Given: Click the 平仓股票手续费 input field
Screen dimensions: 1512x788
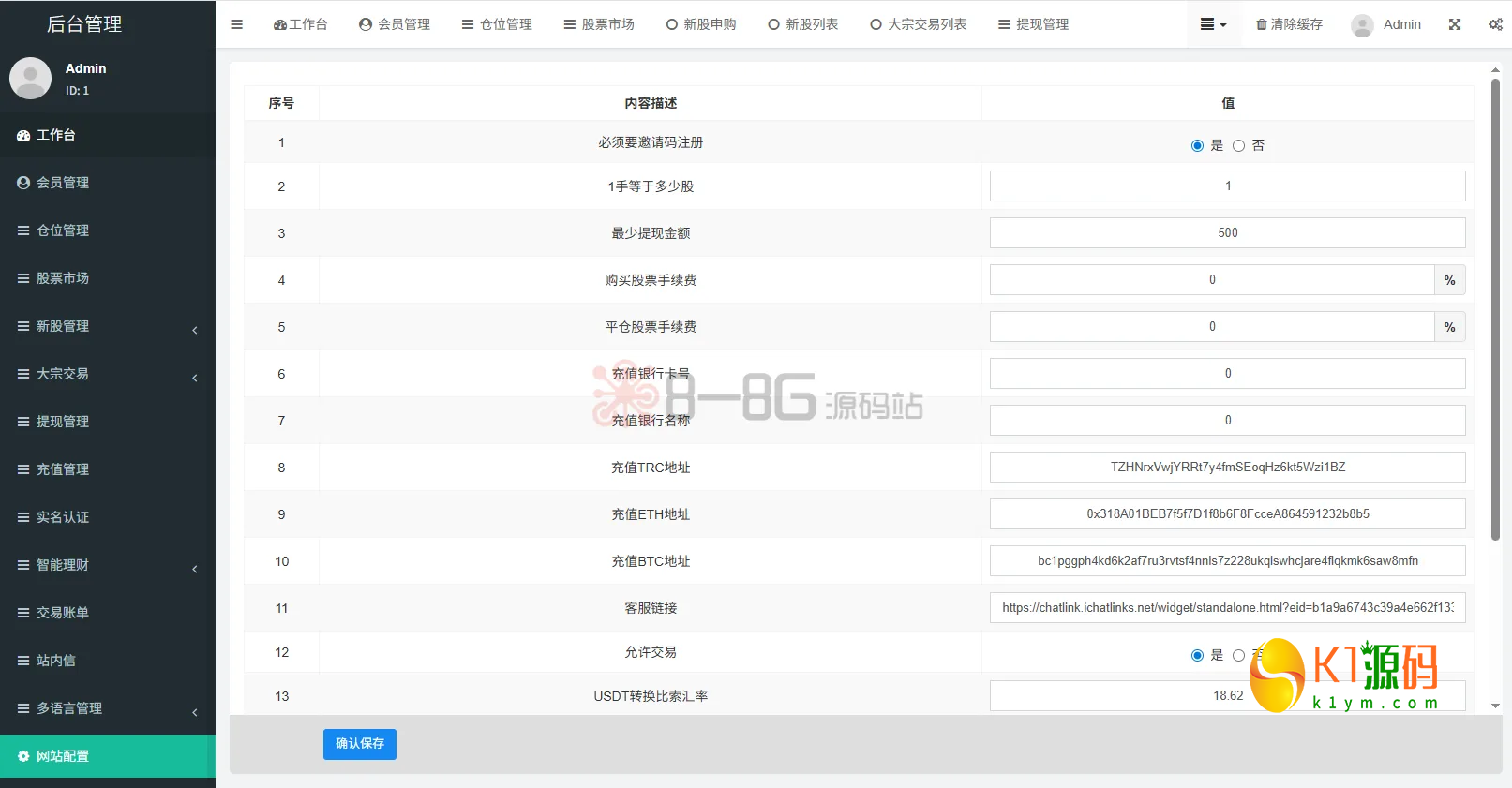Looking at the screenshot, I should (x=1212, y=326).
